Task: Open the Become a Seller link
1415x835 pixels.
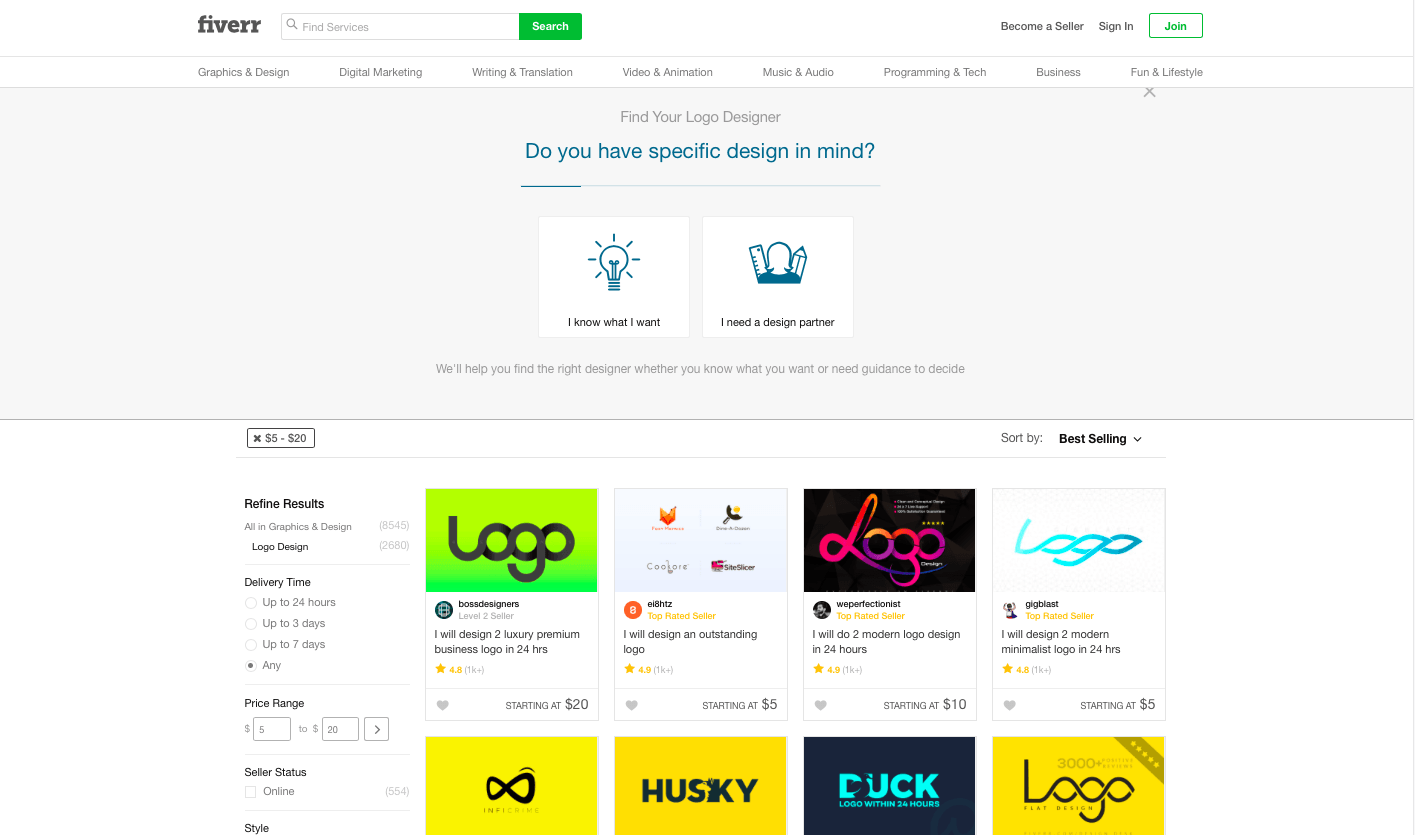Action: 1042,26
